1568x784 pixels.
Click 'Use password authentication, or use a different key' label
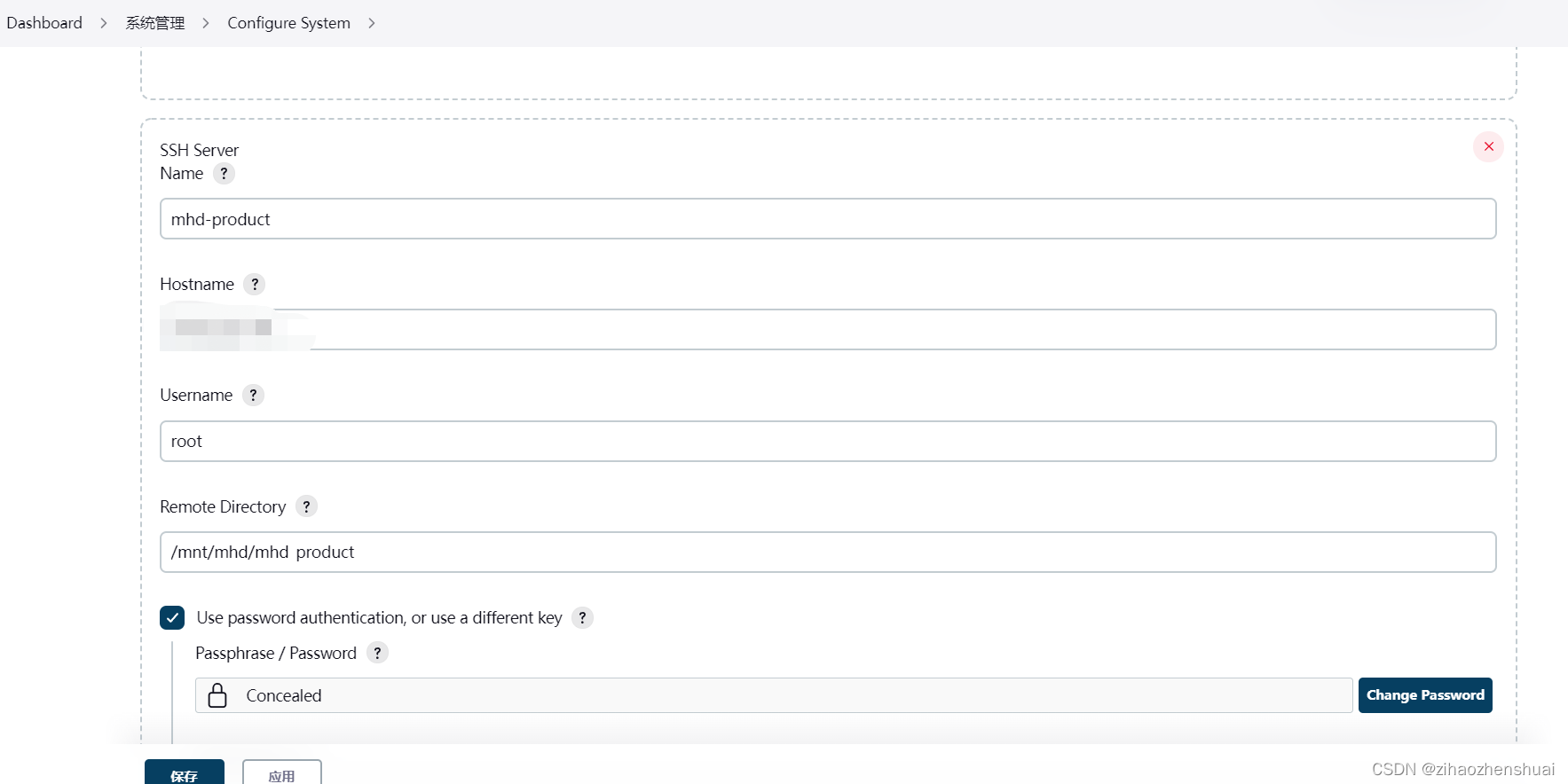tap(380, 618)
